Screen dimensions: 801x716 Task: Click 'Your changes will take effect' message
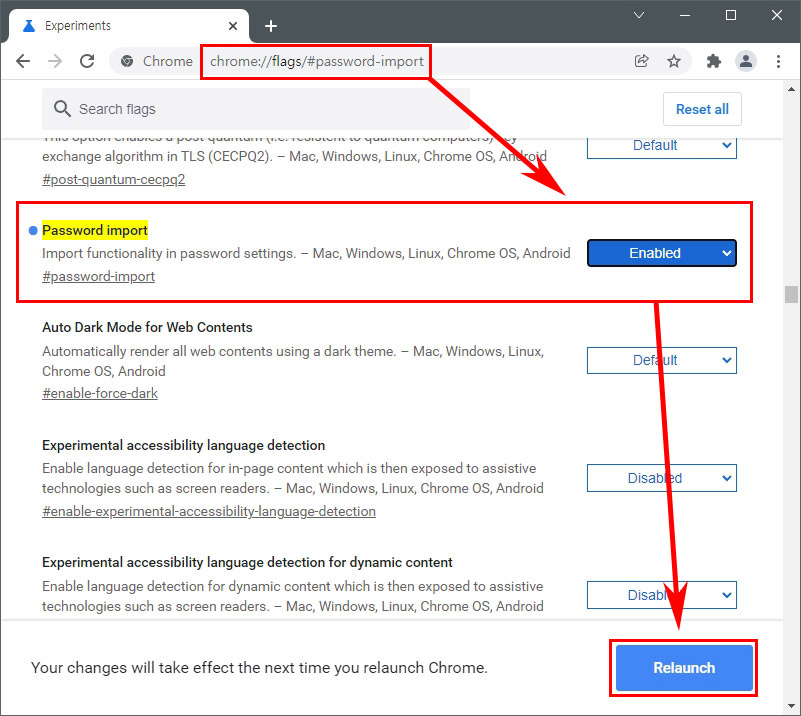259,667
